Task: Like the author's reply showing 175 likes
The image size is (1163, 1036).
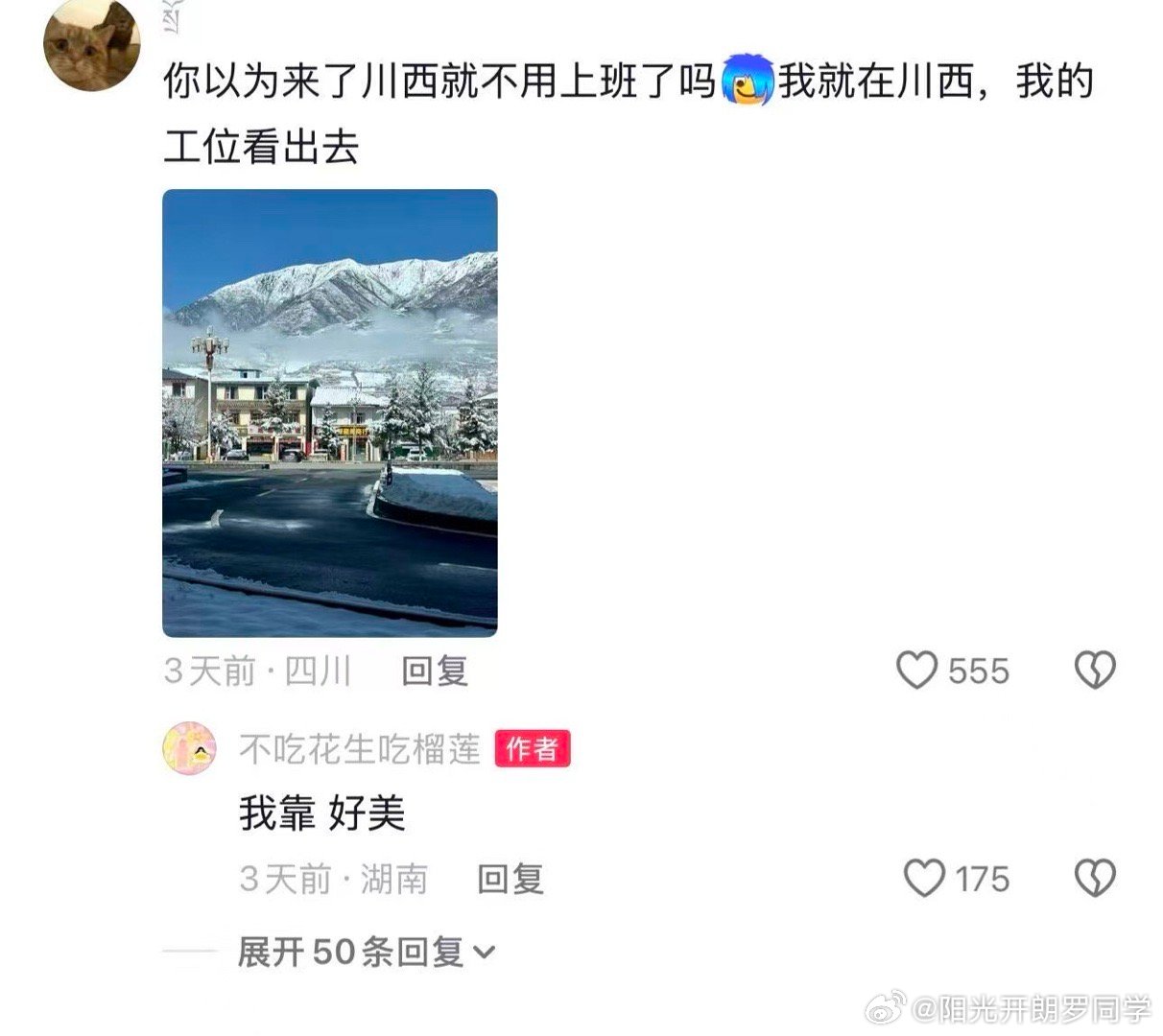Action: [x=925, y=878]
